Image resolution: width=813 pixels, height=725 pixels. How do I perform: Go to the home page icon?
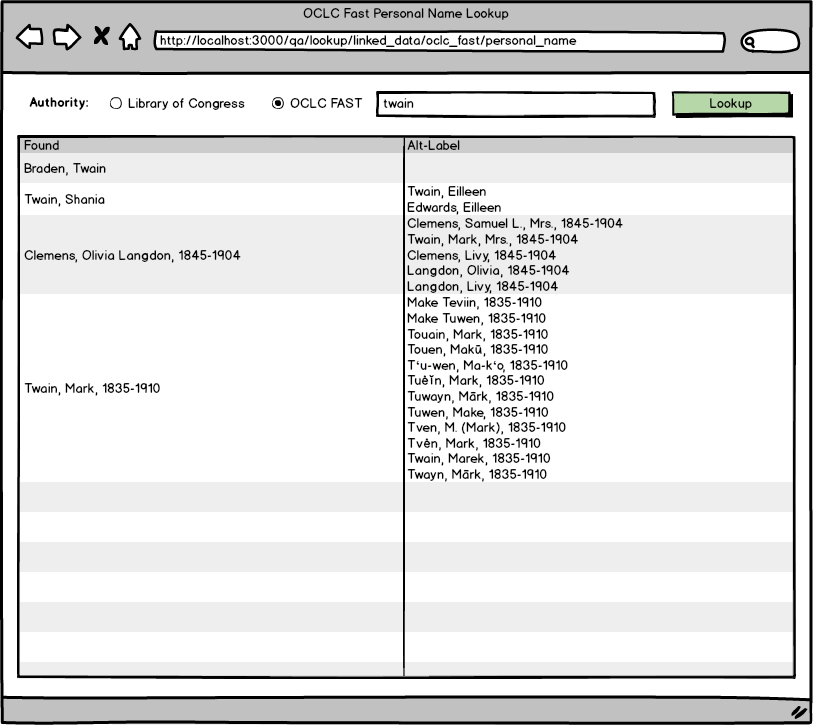[130, 37]
